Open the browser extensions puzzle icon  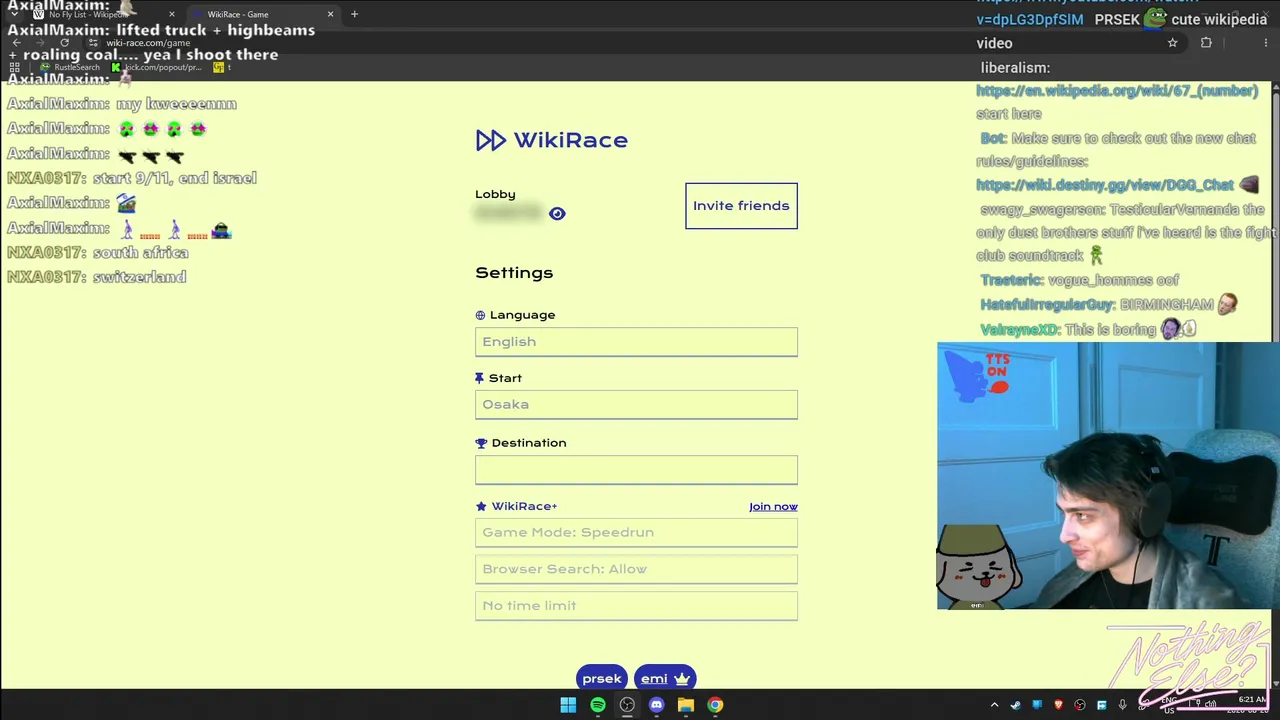pos(1206,43)
